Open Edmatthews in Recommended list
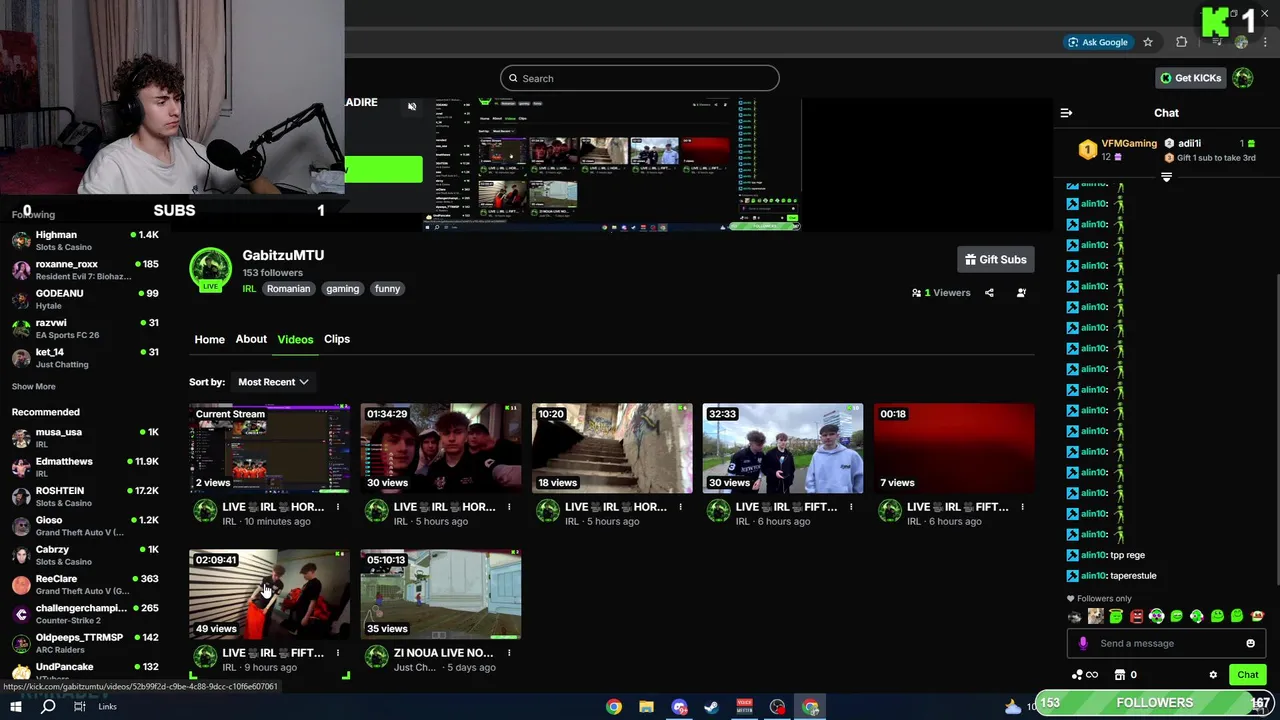This screenshot has height=720, width=1280. click(x=85, y=467)
